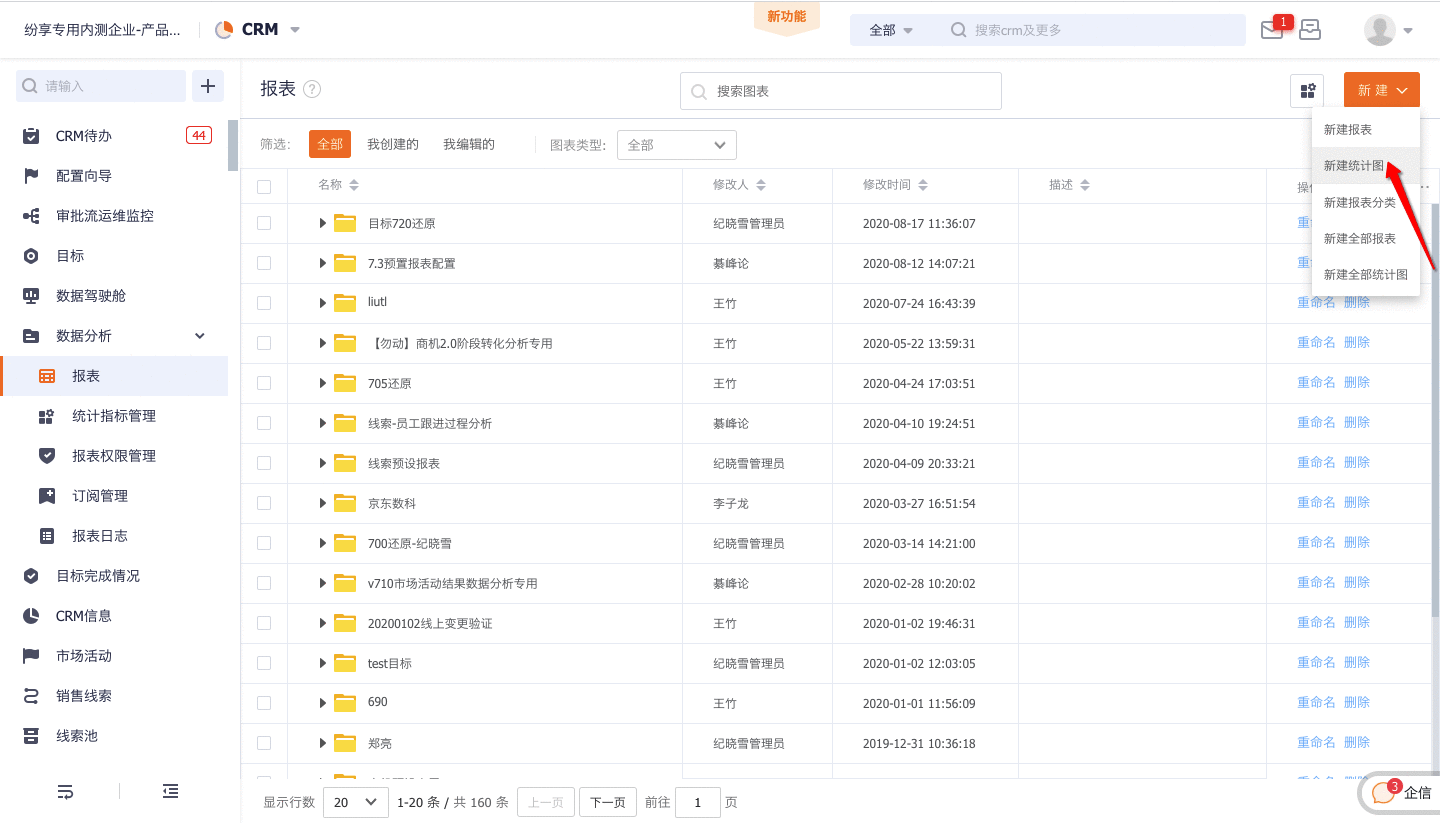The width and height of the screenshot is (1440, 824).
Task: Click 重命名 for the 京东数科 row
Action: pos(1316,502)
